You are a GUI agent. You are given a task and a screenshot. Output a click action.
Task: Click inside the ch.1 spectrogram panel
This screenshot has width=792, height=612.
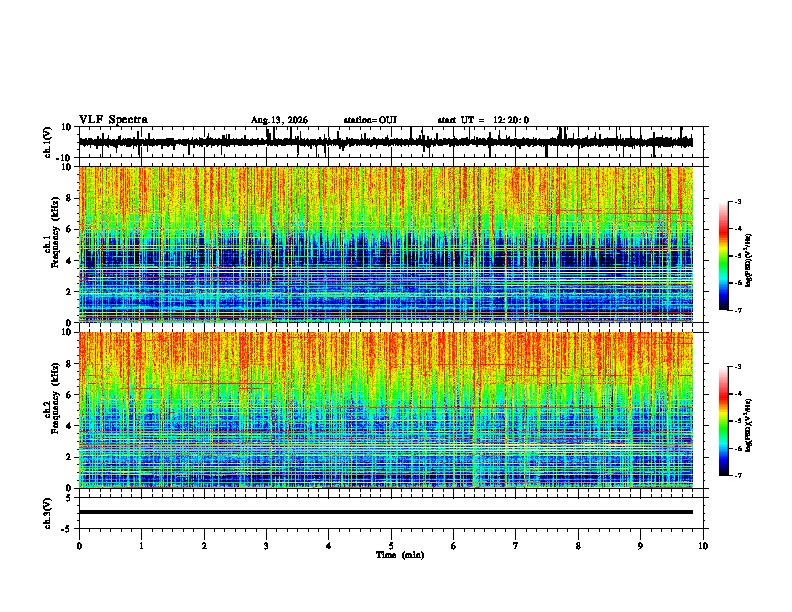(386, 244)
